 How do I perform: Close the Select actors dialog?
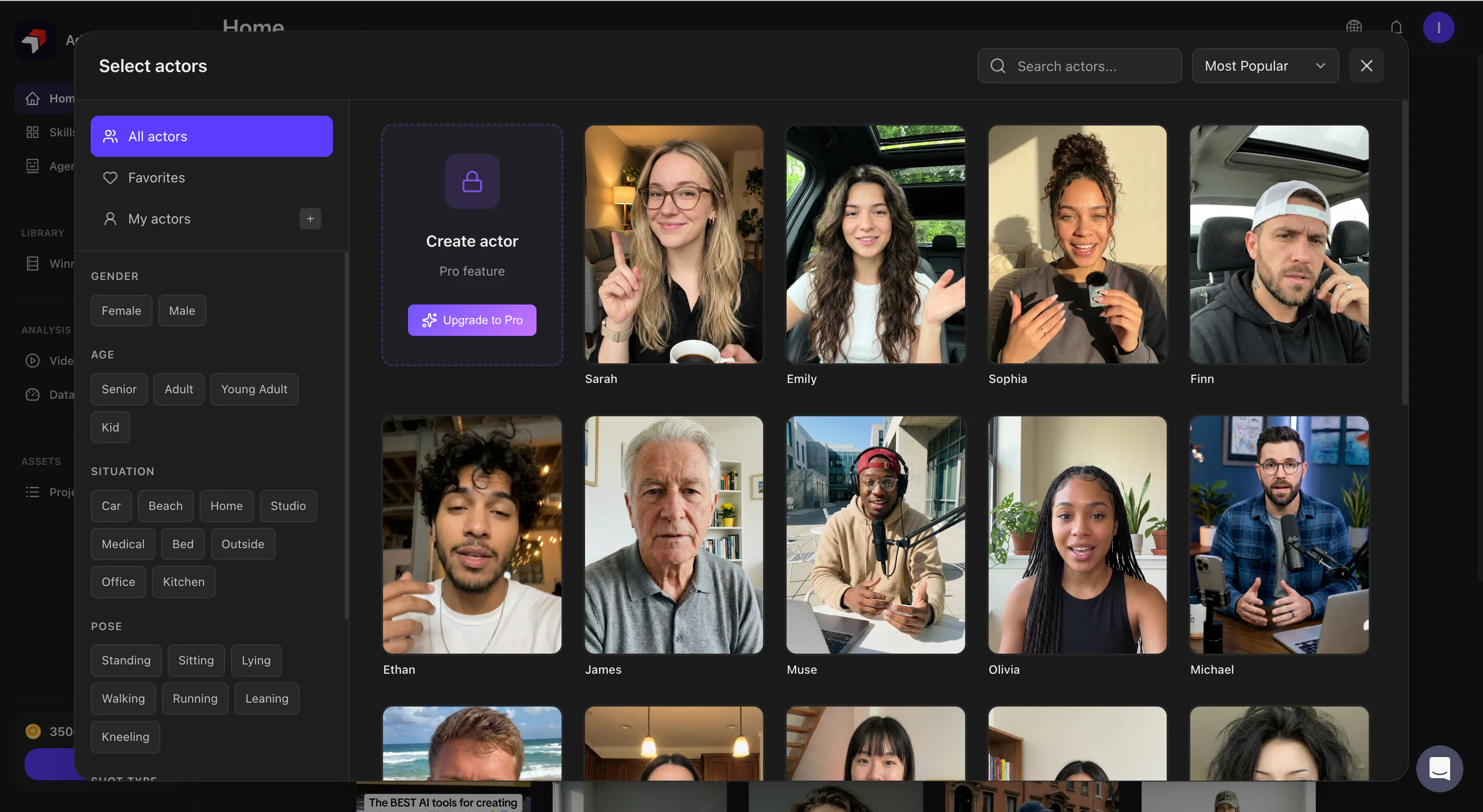1366,66
